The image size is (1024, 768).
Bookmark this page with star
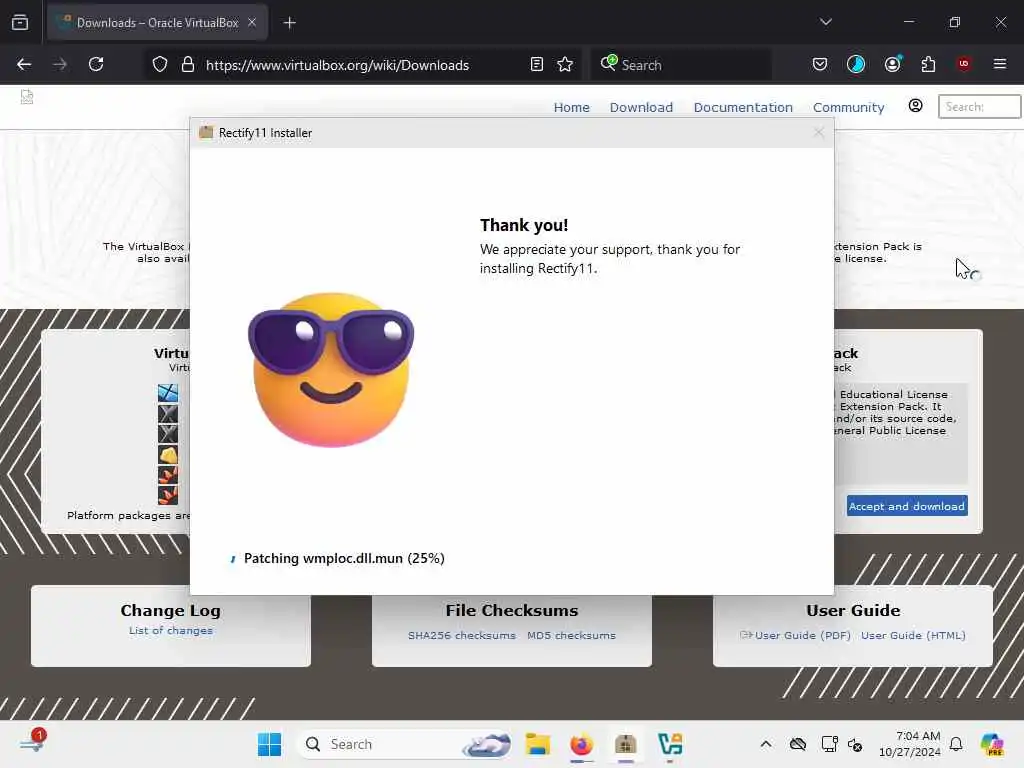coord(565,64)
